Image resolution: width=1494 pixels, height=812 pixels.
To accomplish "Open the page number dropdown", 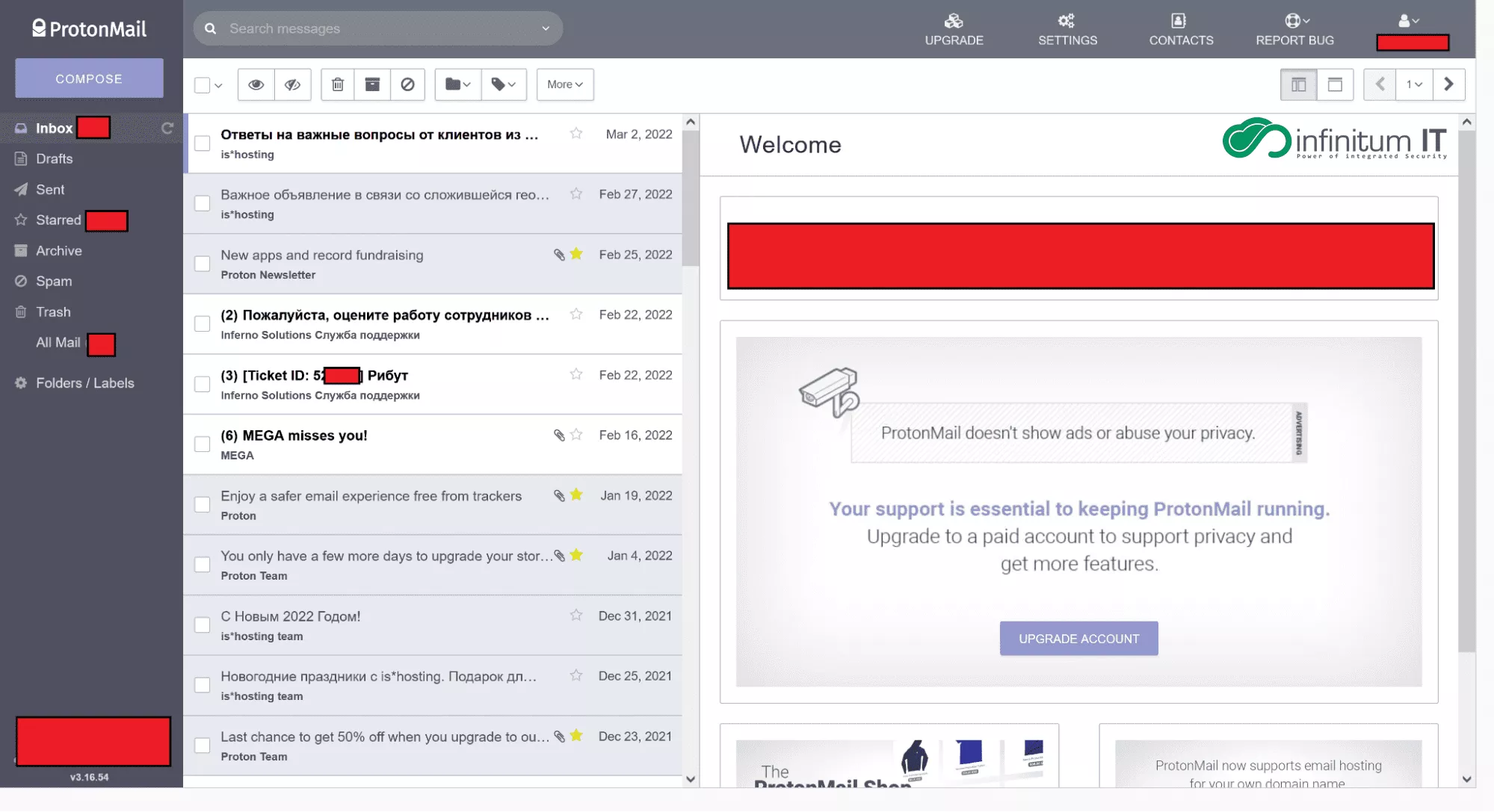I will [1414, 84].
